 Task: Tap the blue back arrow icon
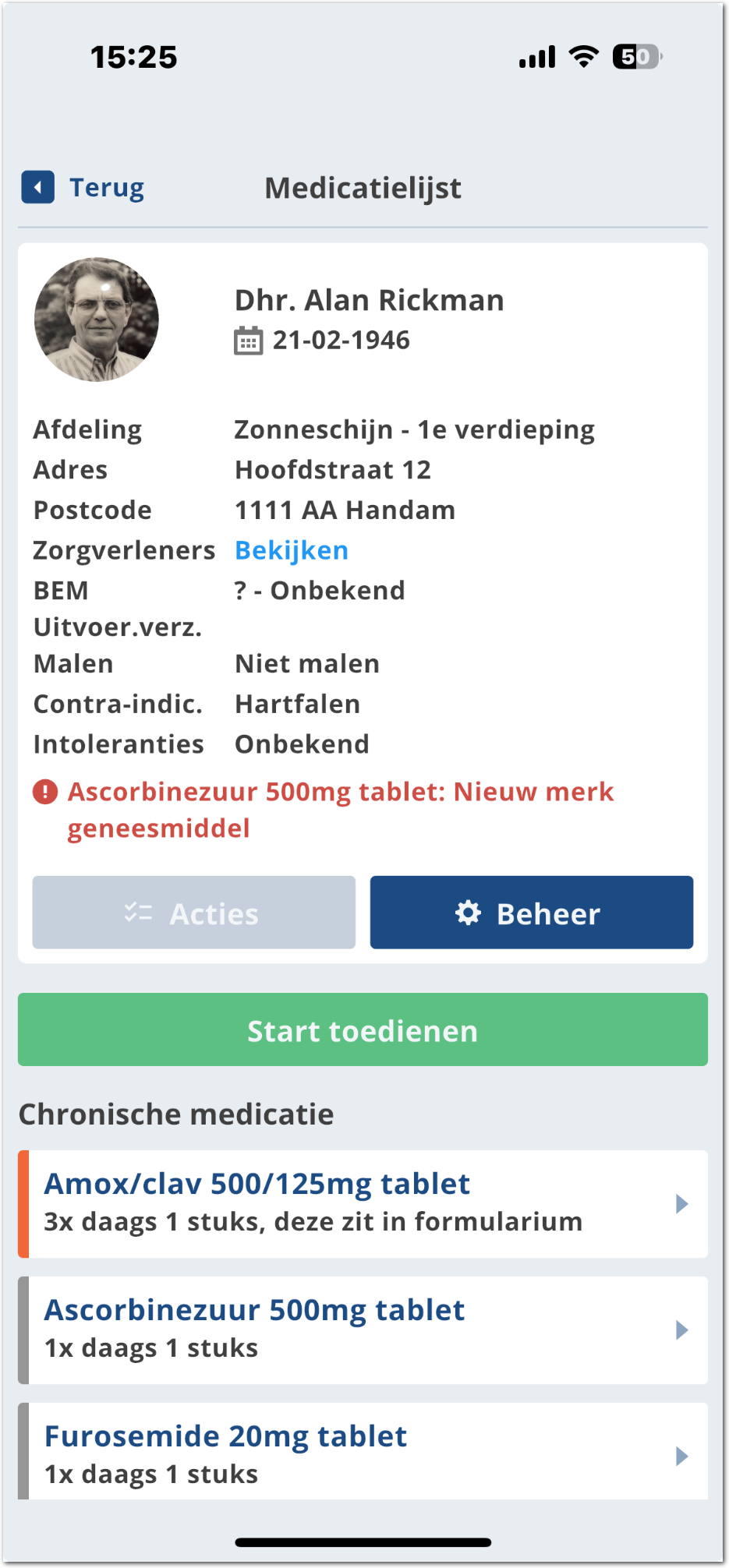37,187
